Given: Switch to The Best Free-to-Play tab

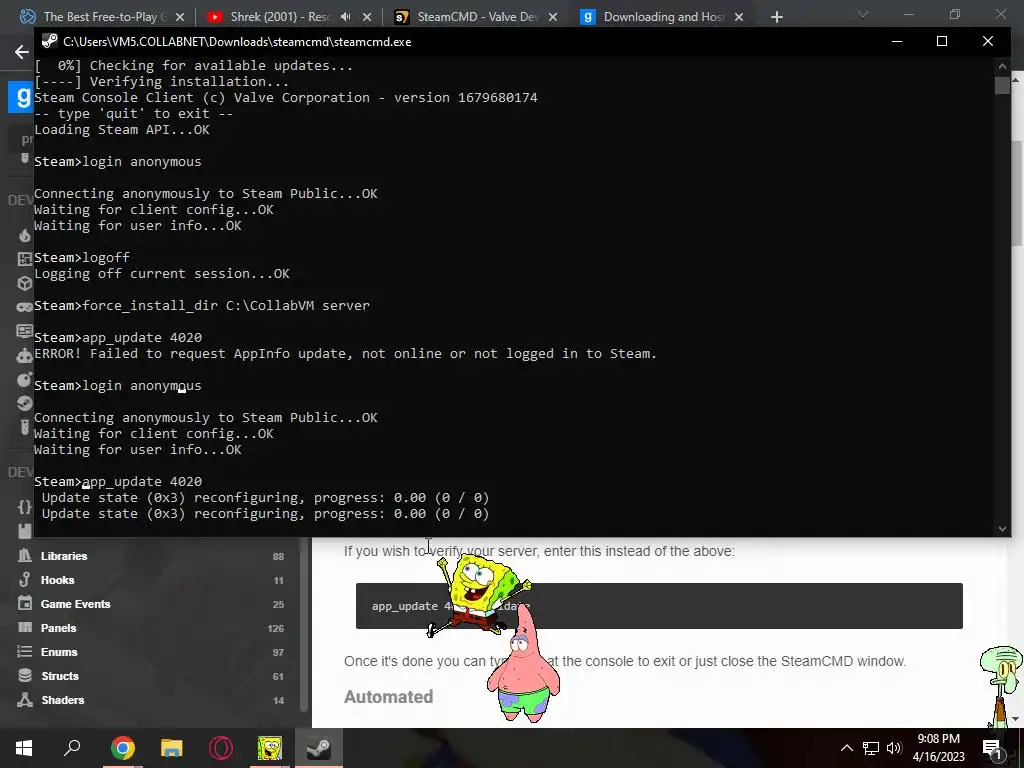Looking at the screenshot, I should pyautogui.click(x=104, y=17).
